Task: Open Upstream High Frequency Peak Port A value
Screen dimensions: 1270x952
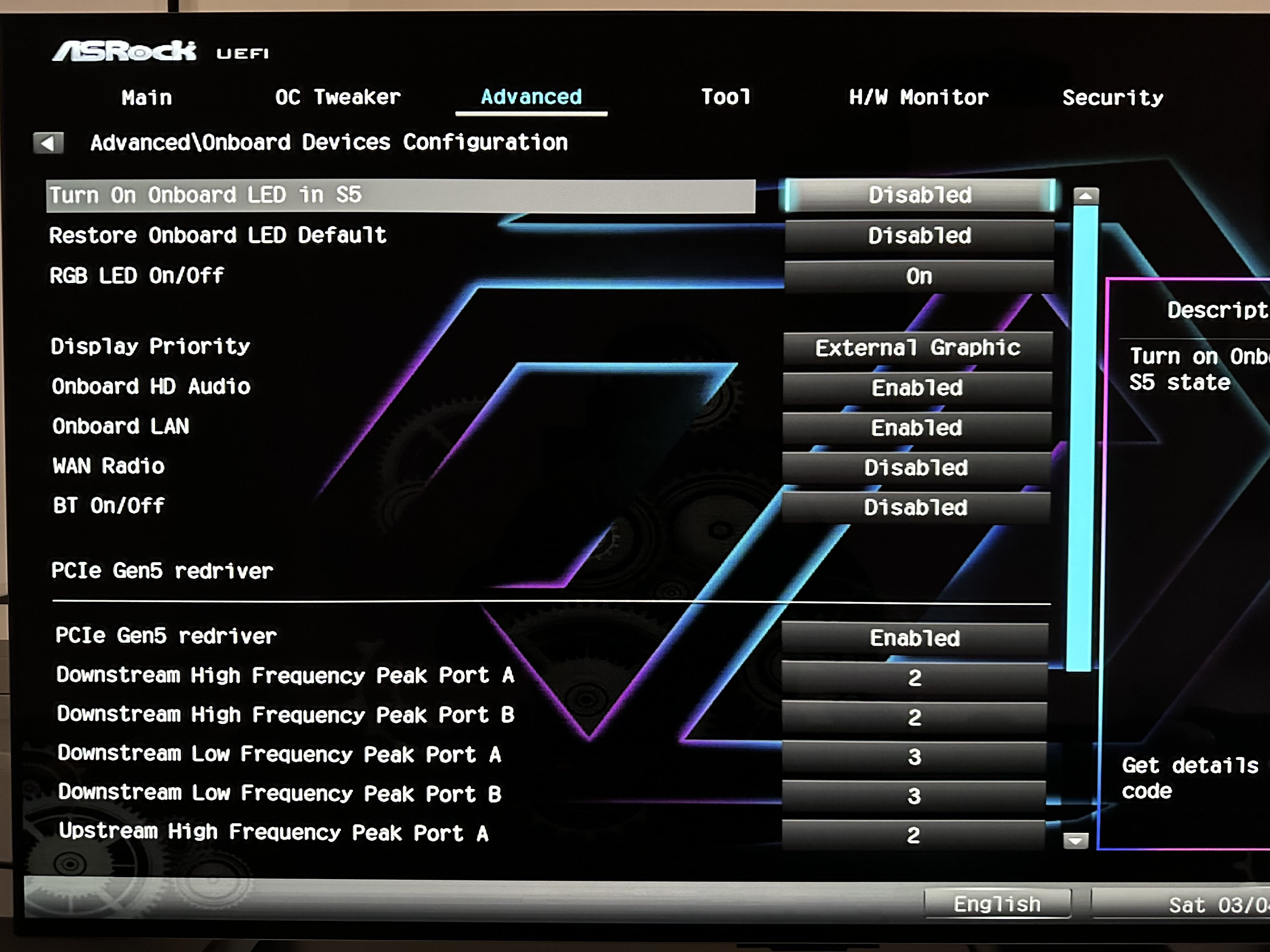Action: 913,835
